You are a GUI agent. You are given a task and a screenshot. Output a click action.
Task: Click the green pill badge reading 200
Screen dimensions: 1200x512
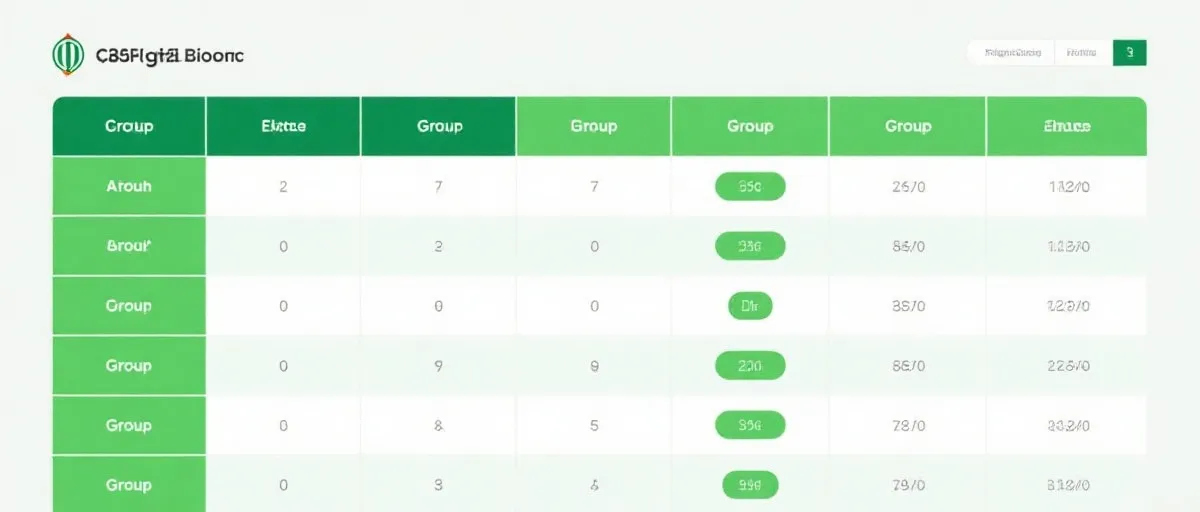[750, 366]
